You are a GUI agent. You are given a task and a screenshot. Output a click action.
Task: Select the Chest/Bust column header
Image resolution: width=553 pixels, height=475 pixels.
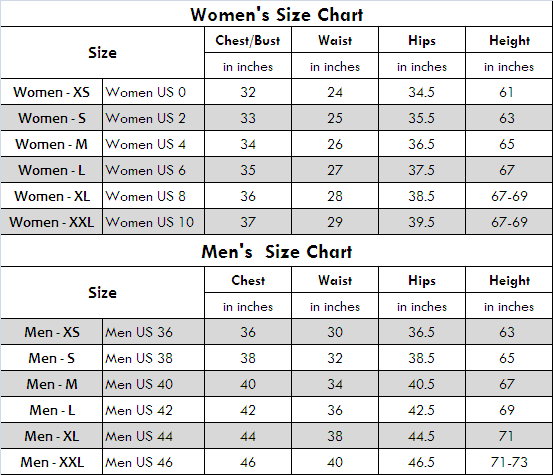click(248, 41)
